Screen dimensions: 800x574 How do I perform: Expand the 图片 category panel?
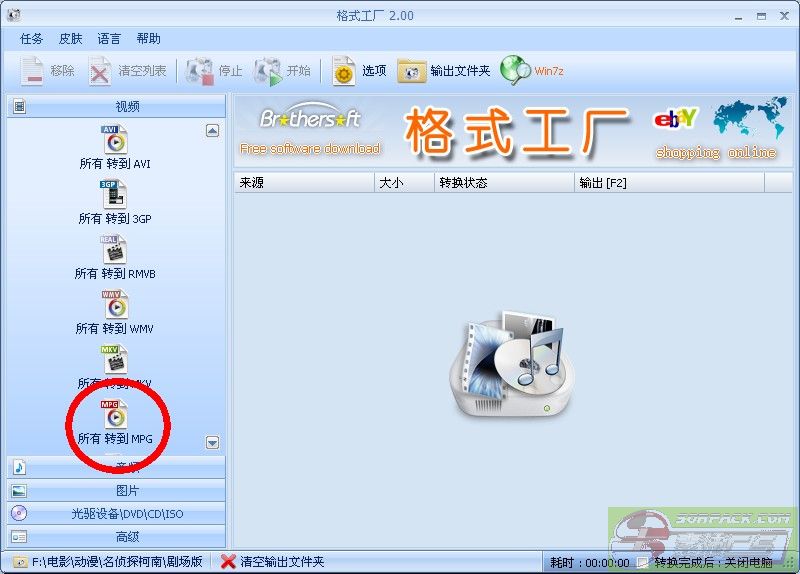(127, 491)
